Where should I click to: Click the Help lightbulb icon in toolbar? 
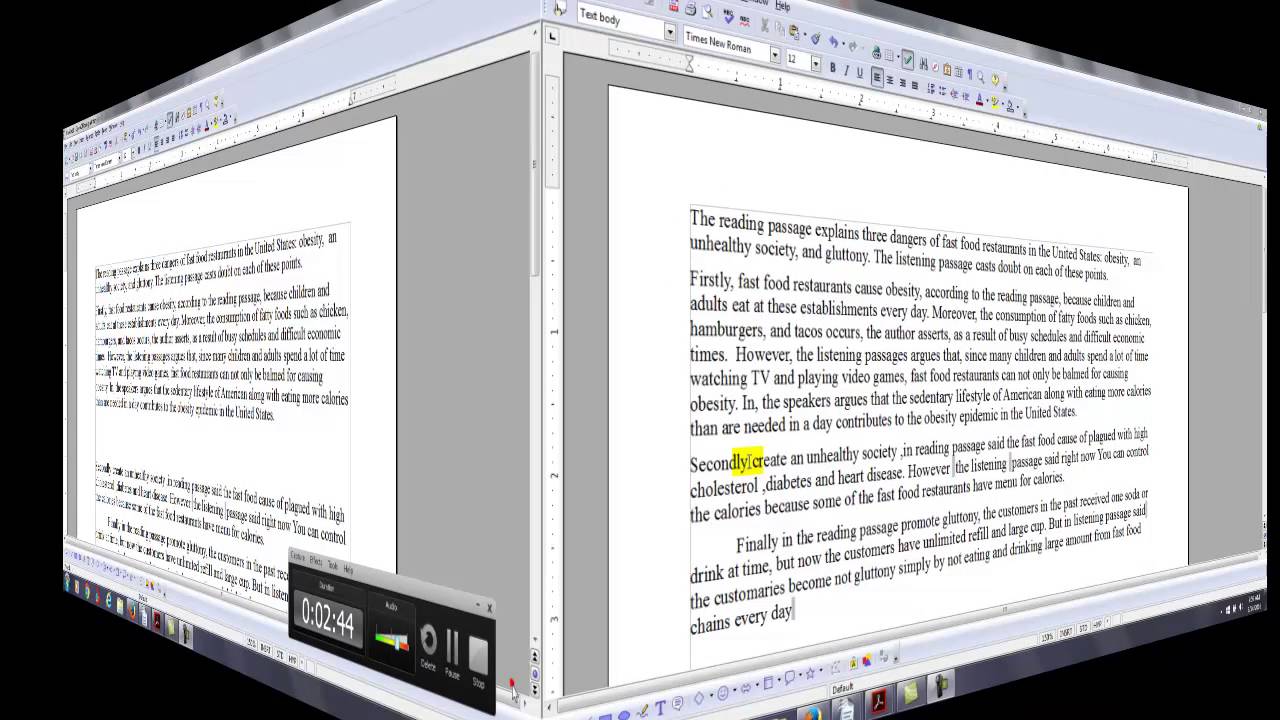(x=995, y=80)
